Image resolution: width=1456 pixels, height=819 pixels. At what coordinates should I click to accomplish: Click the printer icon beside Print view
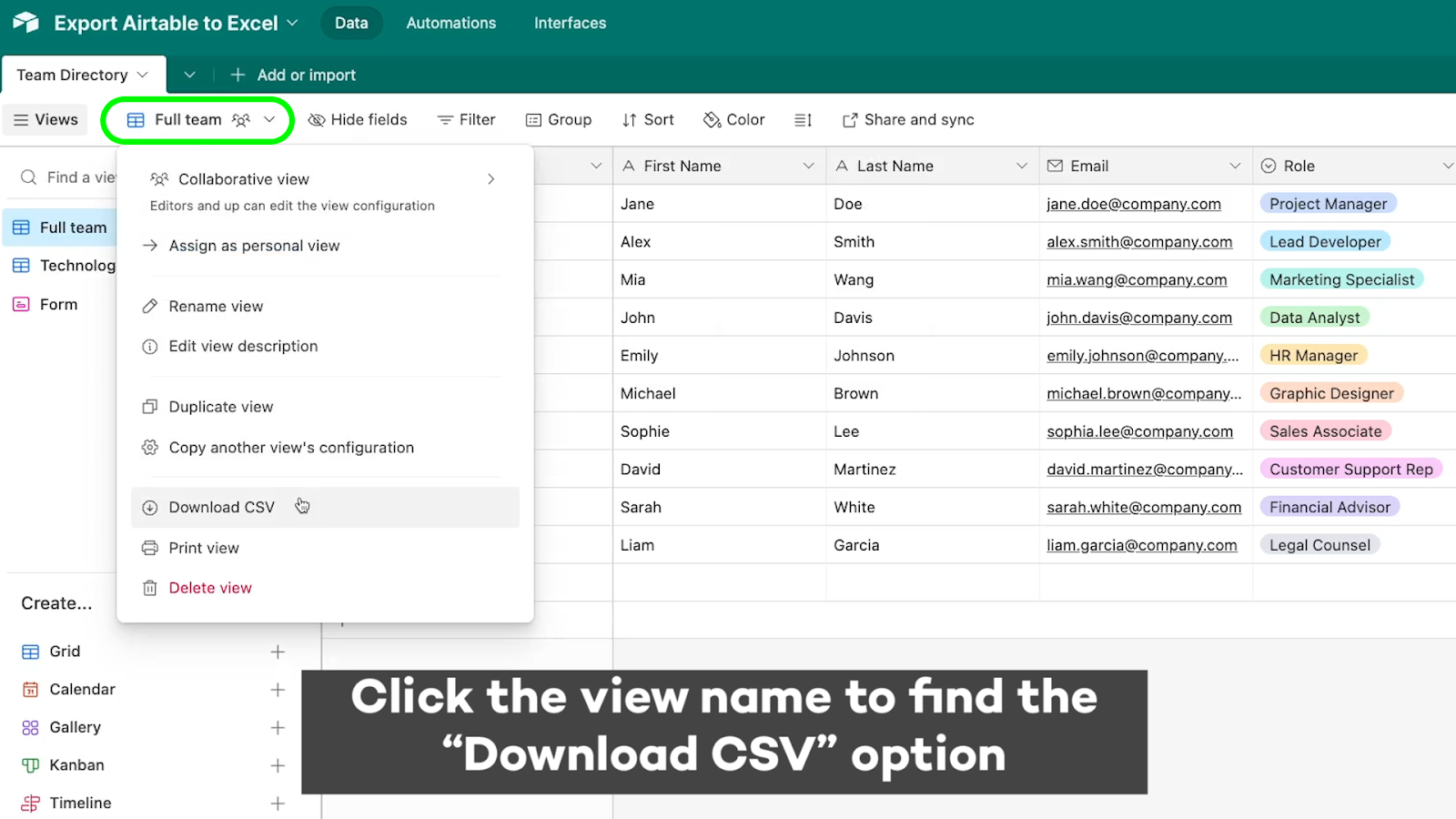point(150,548)
